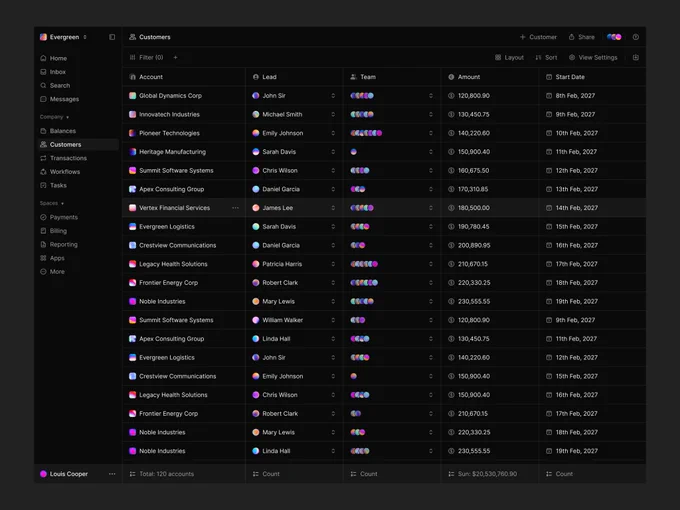Click add column icon in toolbar

coord(636,57)
